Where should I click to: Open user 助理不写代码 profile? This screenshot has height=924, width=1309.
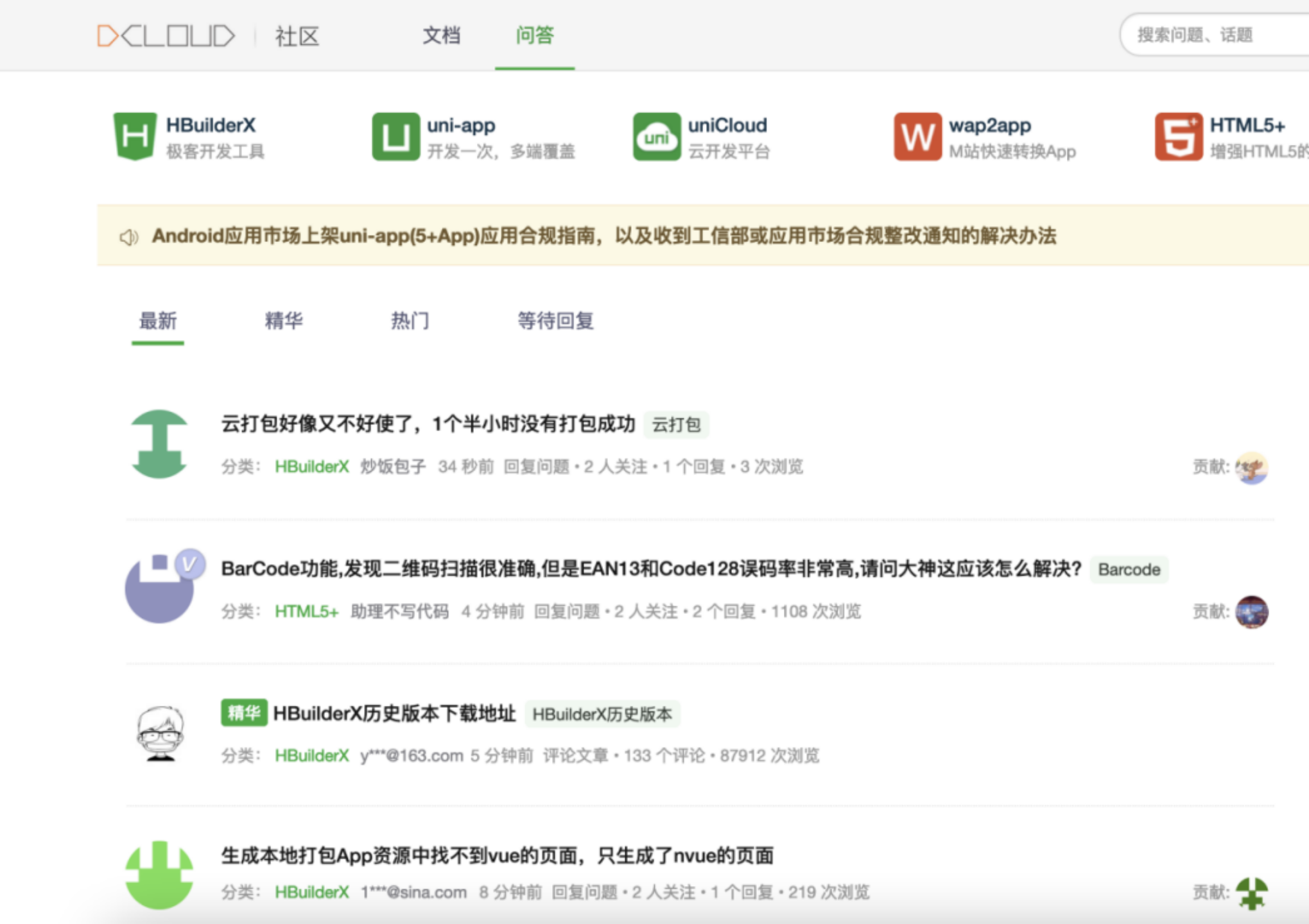pos(399,611)
